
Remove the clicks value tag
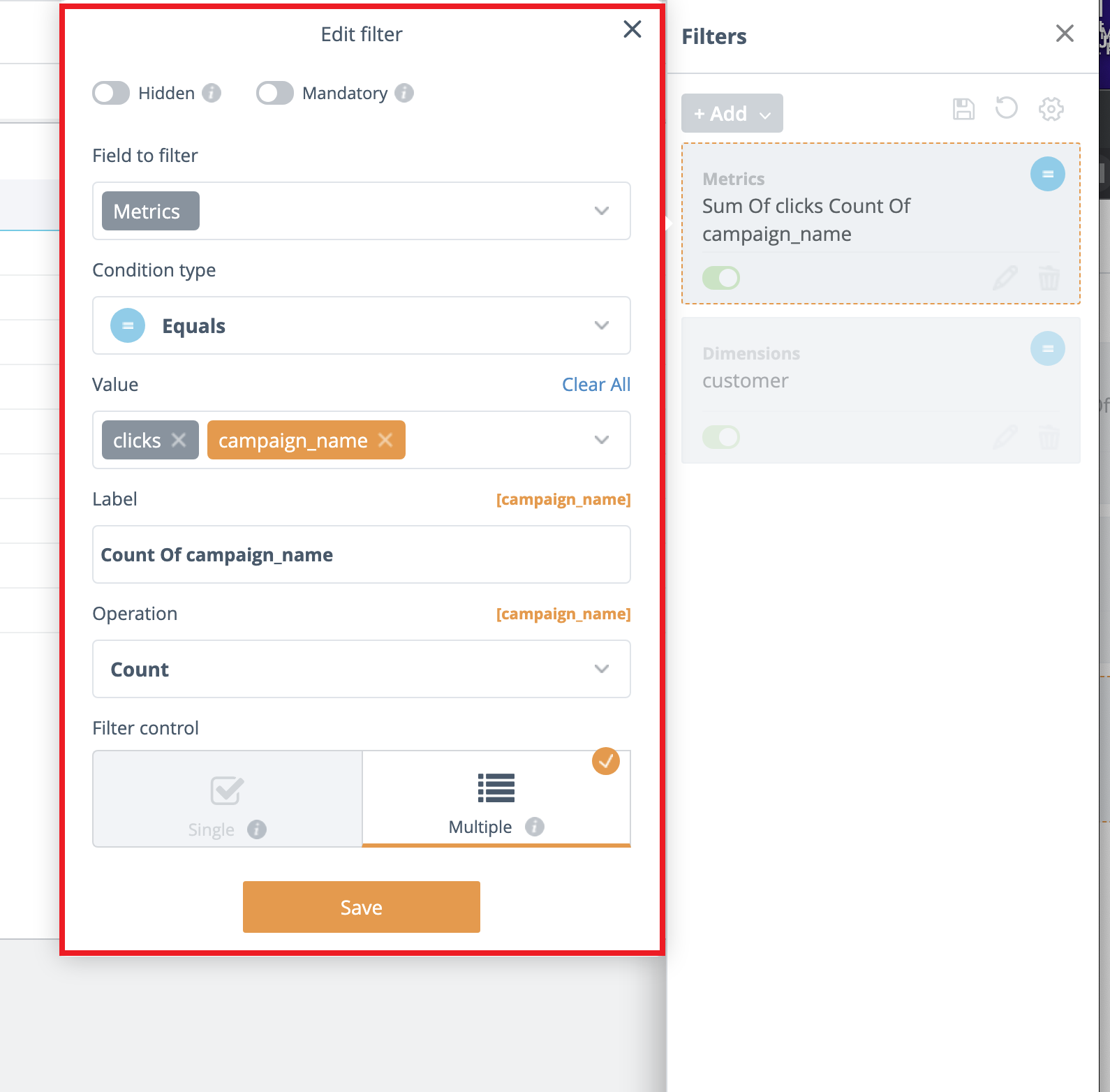coord(179,440)
